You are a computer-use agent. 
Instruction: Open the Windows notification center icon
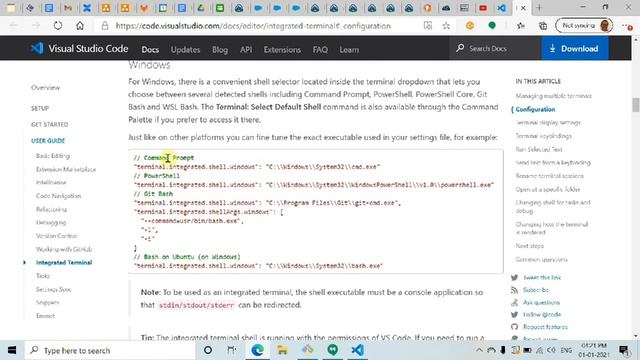623,350
